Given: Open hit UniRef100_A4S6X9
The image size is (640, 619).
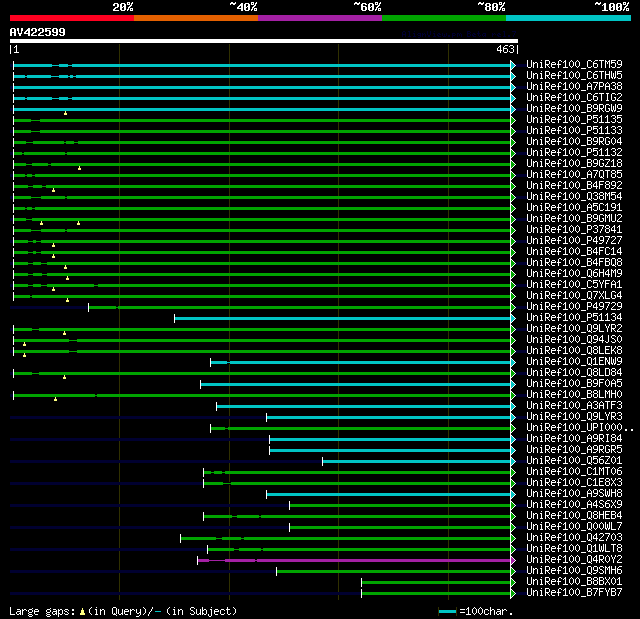Looking at the screenshot, I should click(x=574, y=505).
